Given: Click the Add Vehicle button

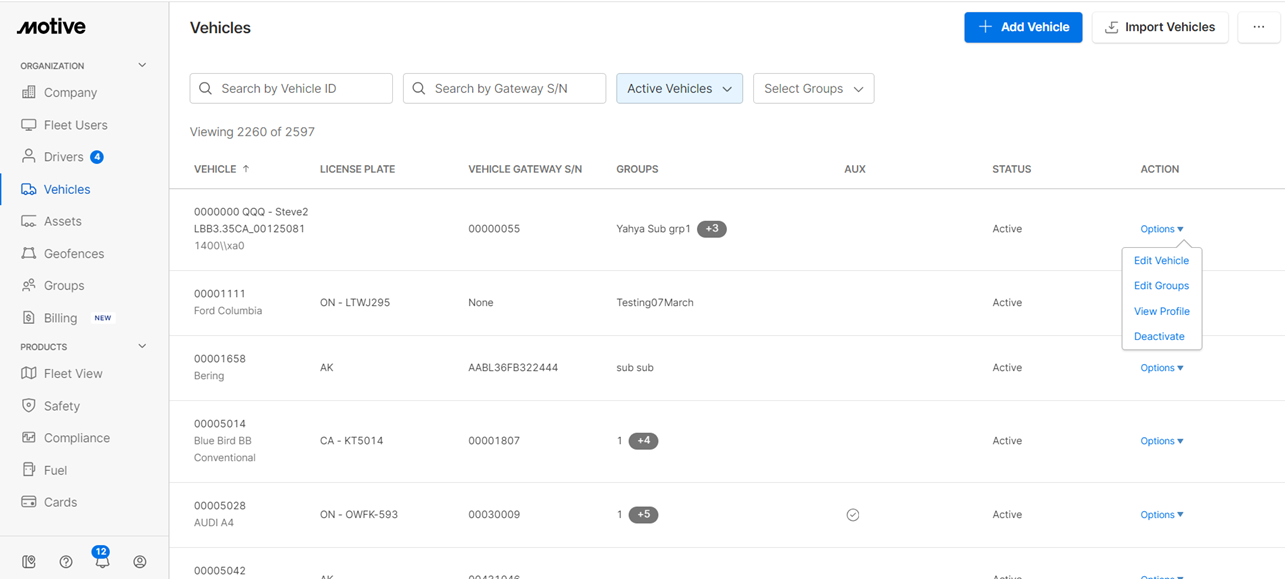Looking at the screenshot, I should (x=1023, y=27).
